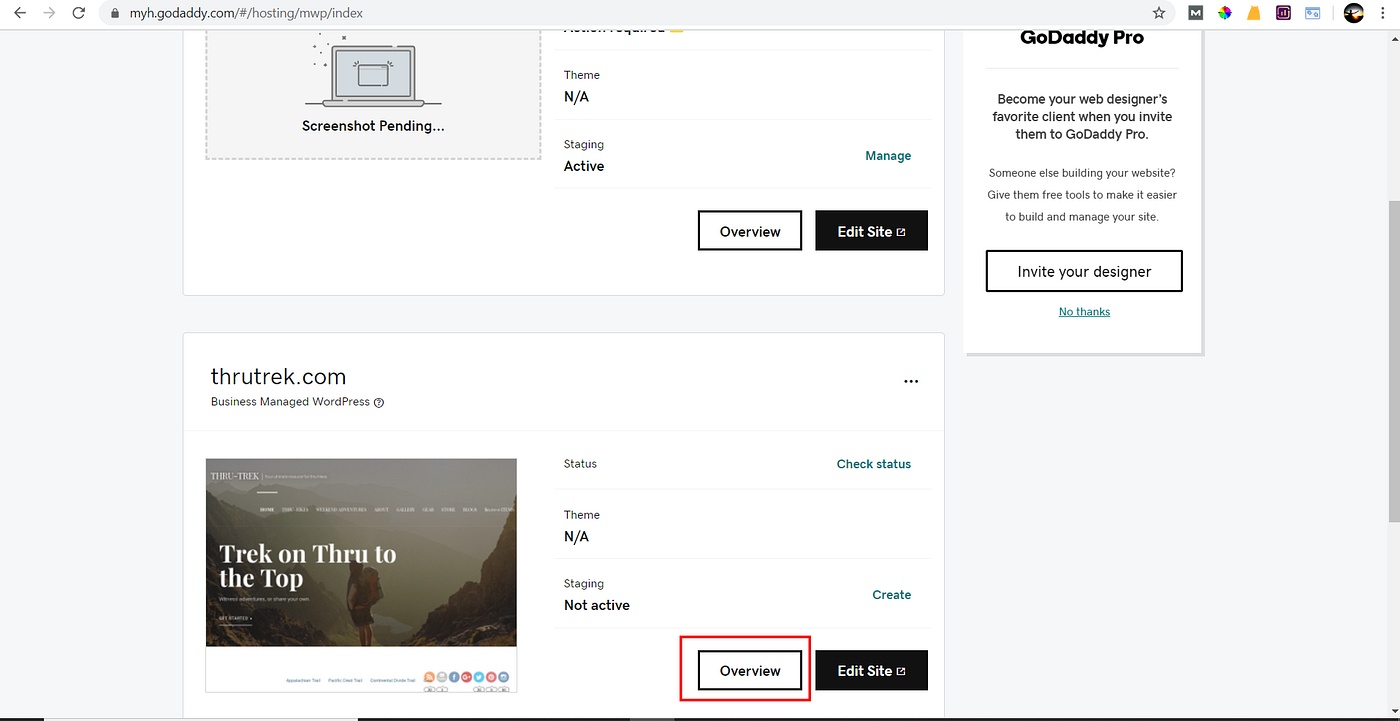The width and height of the screenshot is (1400, 721).
Task: Click the Business Managed WordPress label
Action: click(x=290, y=402)
